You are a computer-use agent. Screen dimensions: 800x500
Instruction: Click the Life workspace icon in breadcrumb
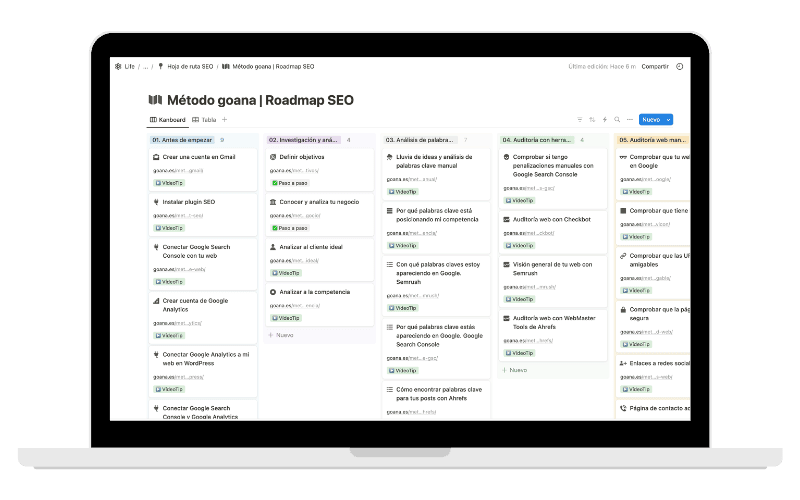(118, 66)
